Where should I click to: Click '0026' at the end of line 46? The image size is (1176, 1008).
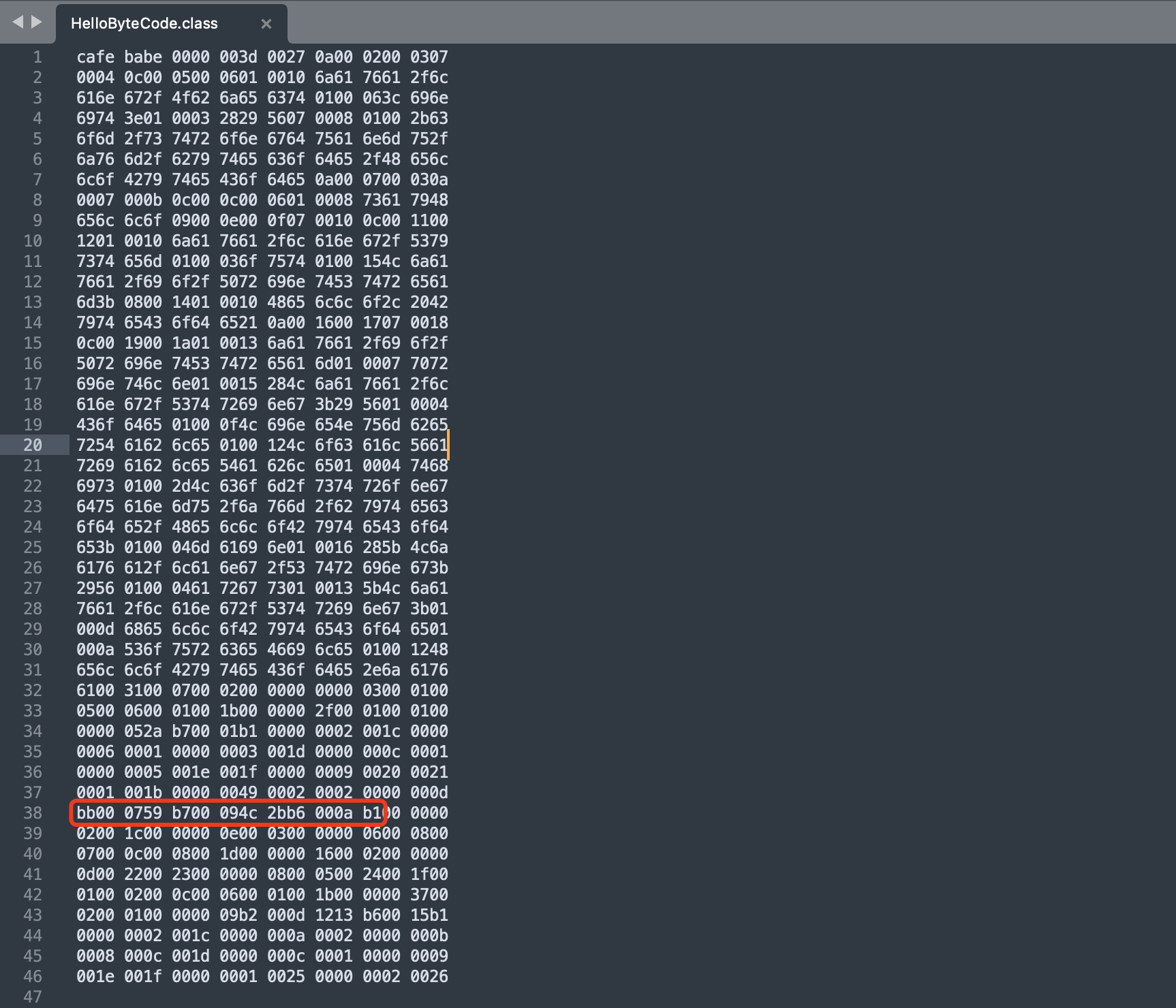coord(429,977)
